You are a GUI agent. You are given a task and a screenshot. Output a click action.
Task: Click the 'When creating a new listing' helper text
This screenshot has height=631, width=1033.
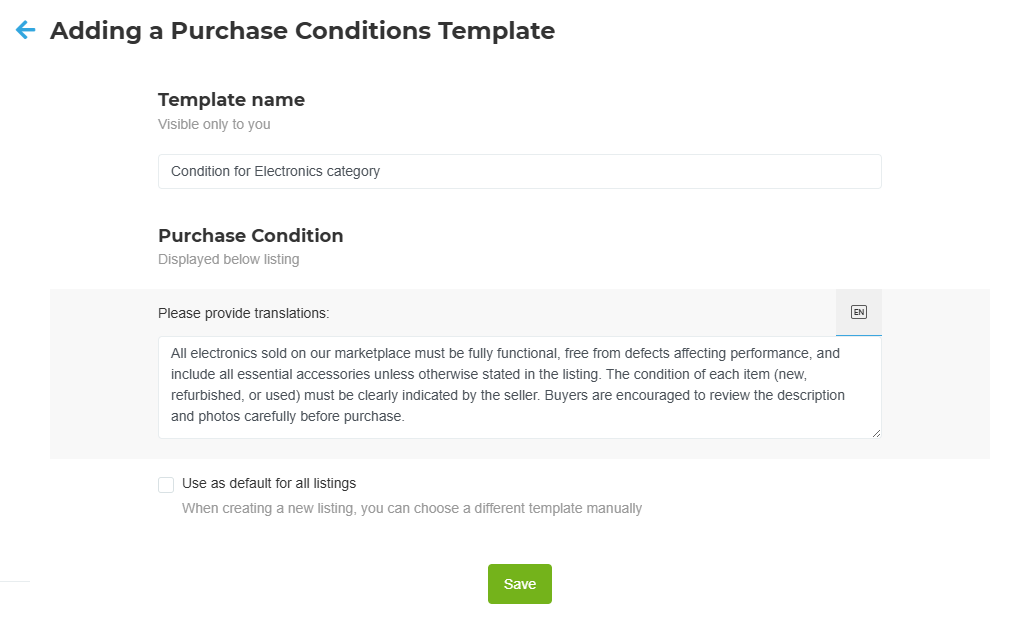pos(411,508)
